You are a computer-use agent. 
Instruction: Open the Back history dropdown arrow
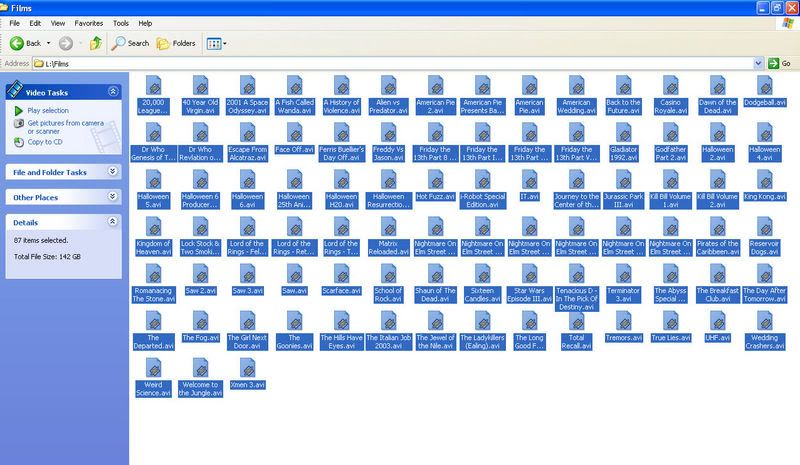click(x=48, y=43)
